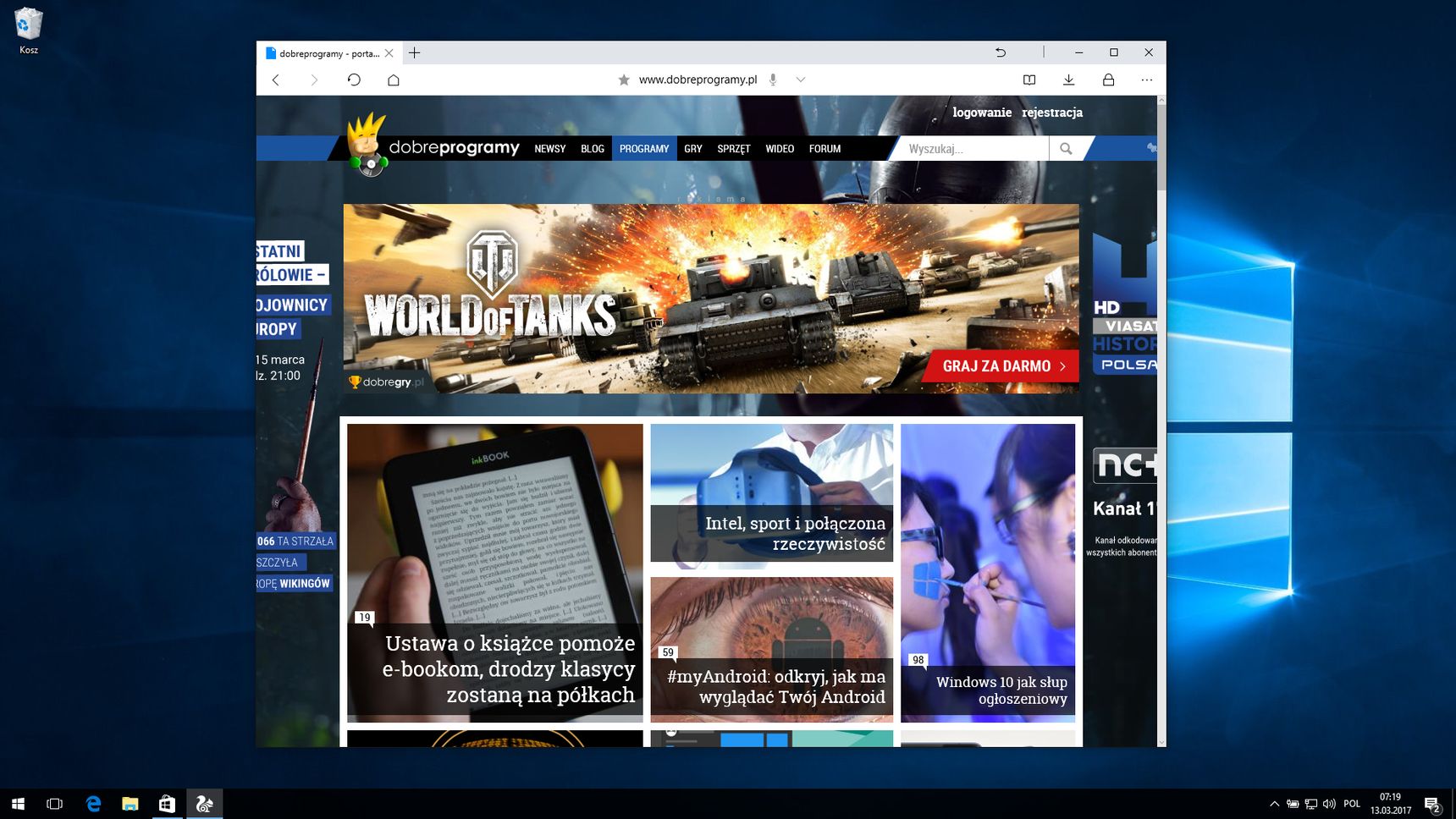1456x819 pixels.
Task: Activate voice search microphone icon
Action: (773, 80)
